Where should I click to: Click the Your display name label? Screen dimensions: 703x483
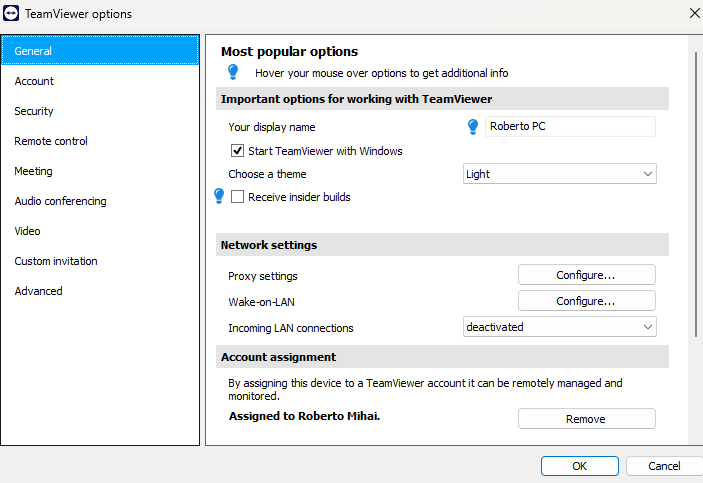coord(272,127)
